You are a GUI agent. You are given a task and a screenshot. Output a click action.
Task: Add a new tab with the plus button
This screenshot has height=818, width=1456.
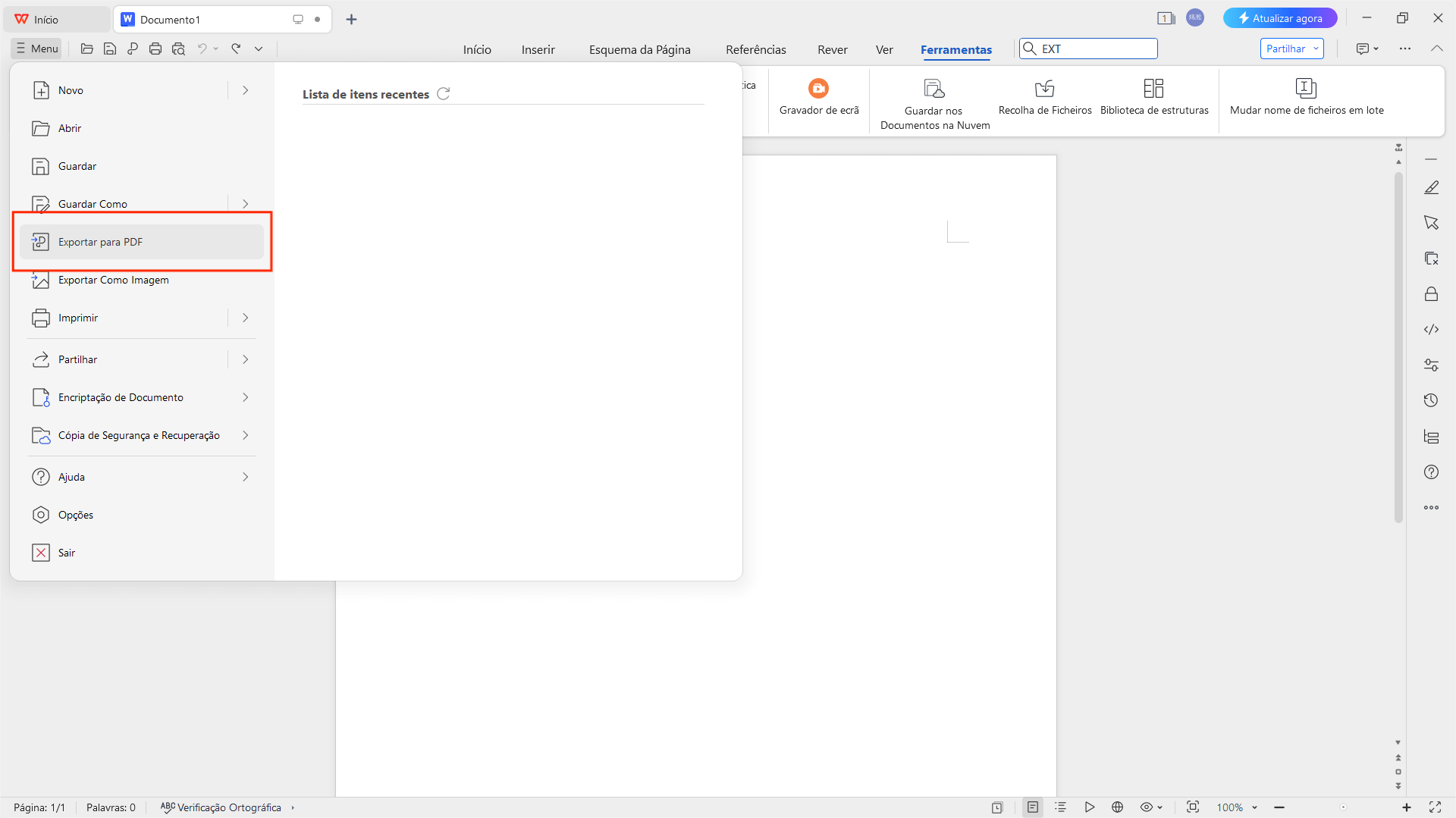click(351, 19)
